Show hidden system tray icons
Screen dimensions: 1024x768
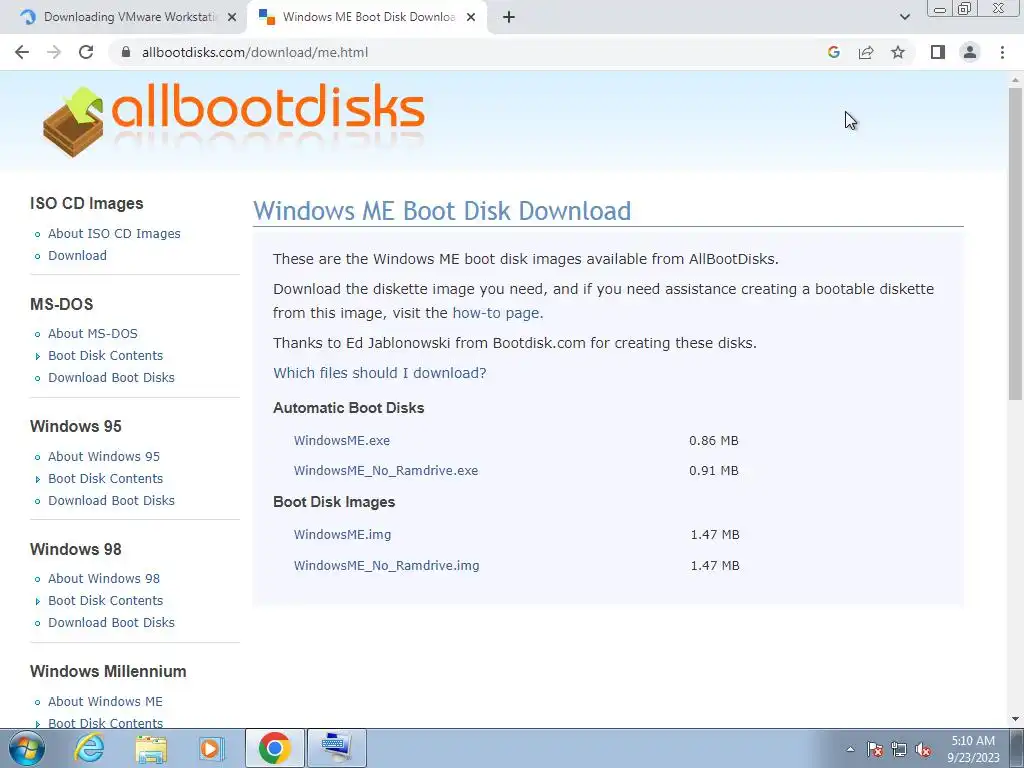[850, 749]
